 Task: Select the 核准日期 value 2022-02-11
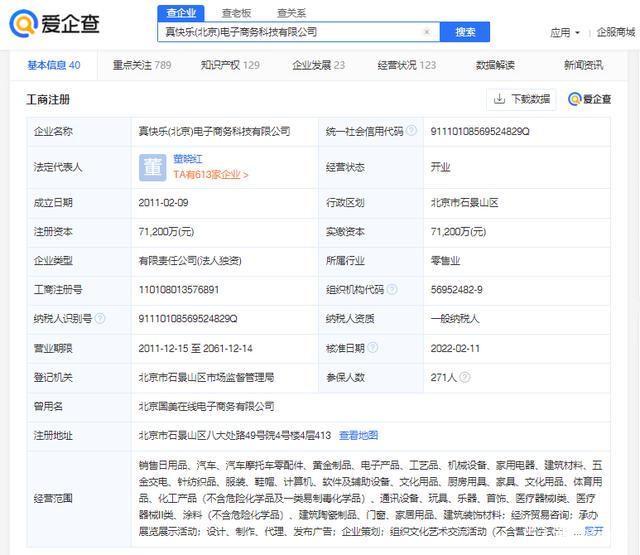click(x=455, y=349)
